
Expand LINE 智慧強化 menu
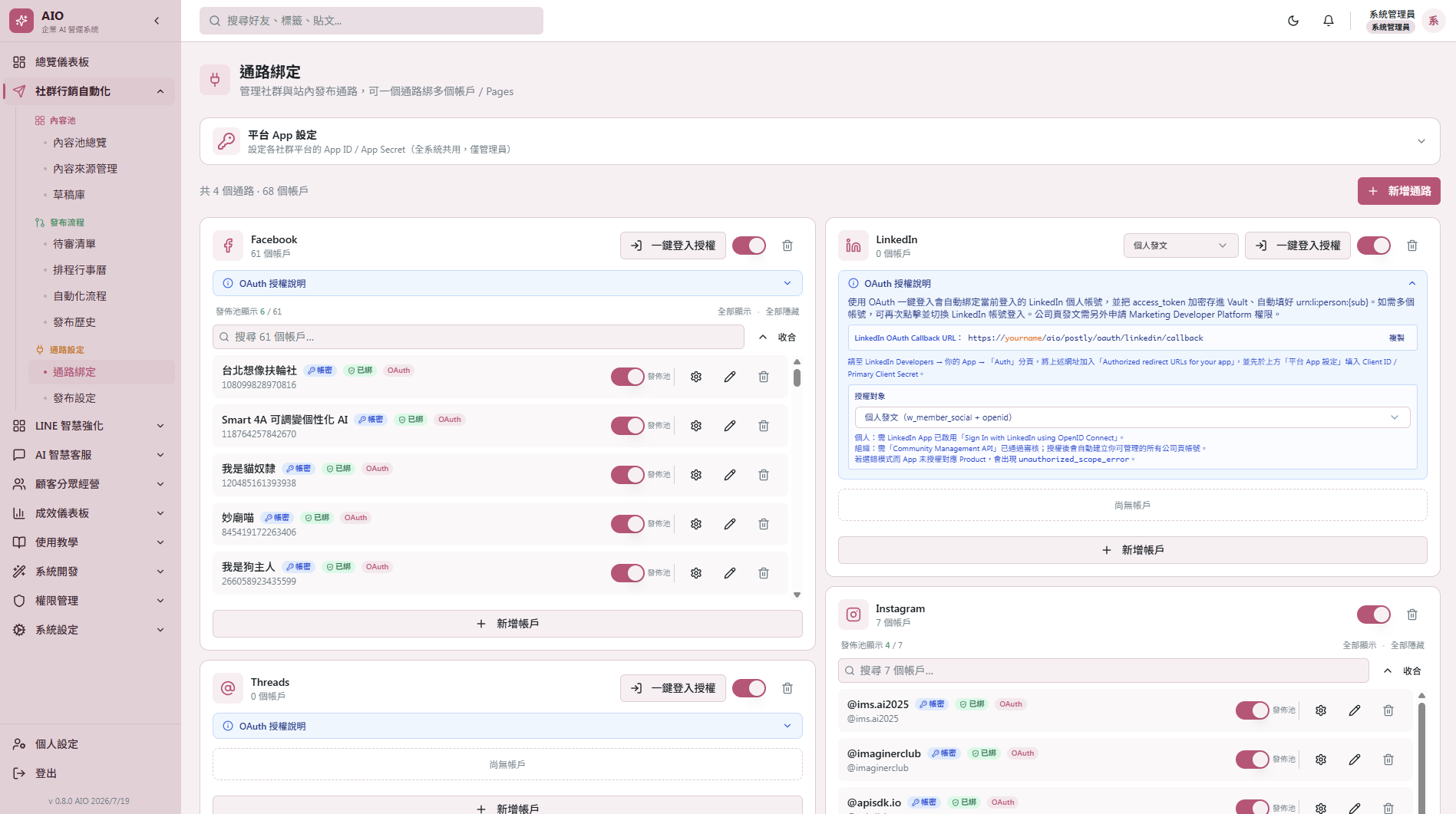pos(89,426)
